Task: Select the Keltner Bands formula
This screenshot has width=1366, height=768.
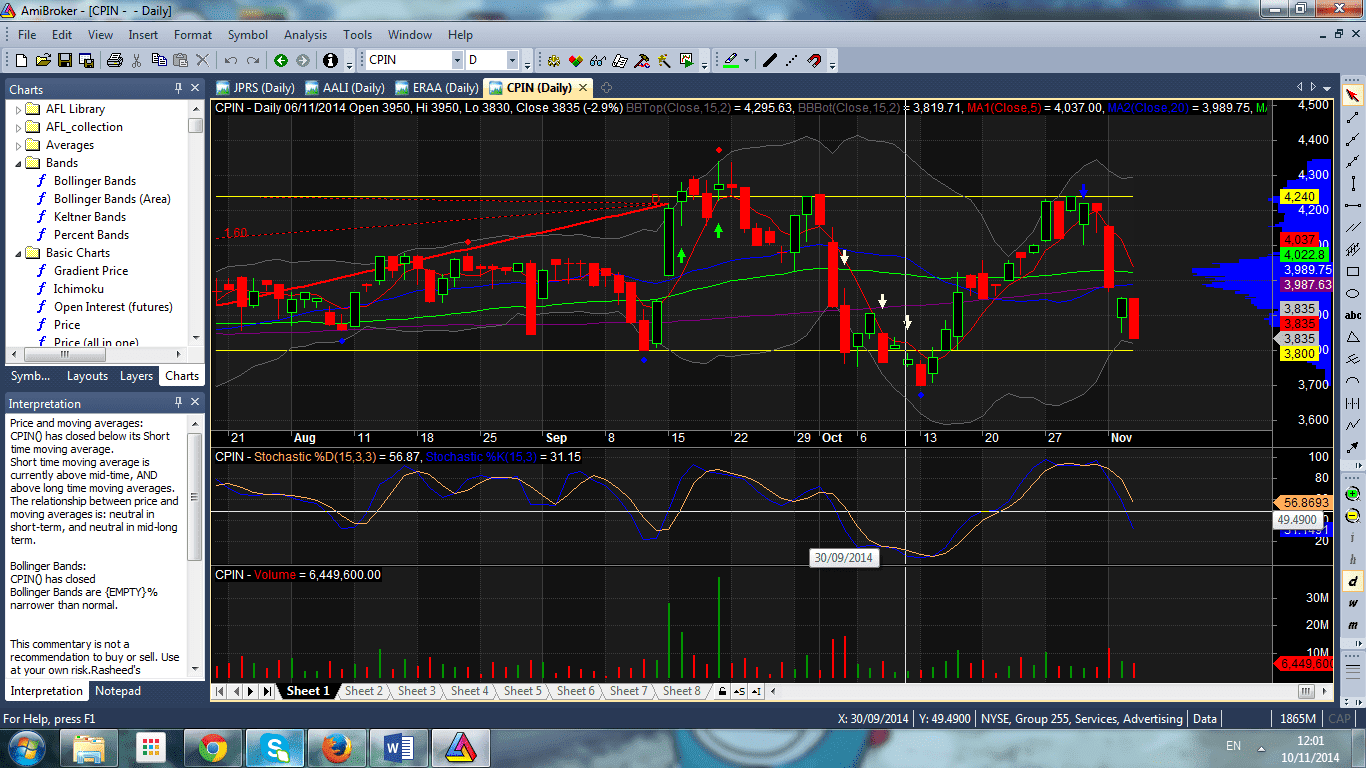Action: click(90, 217)
